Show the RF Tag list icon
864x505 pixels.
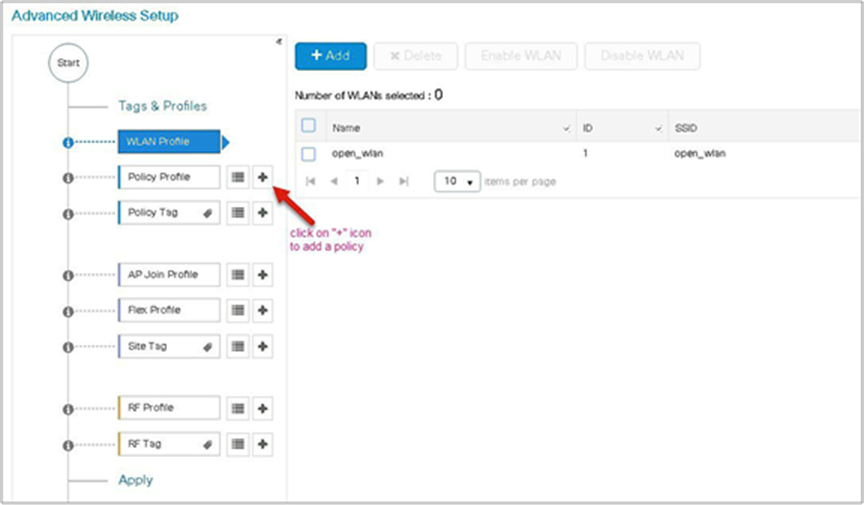[x=238, y=444]
